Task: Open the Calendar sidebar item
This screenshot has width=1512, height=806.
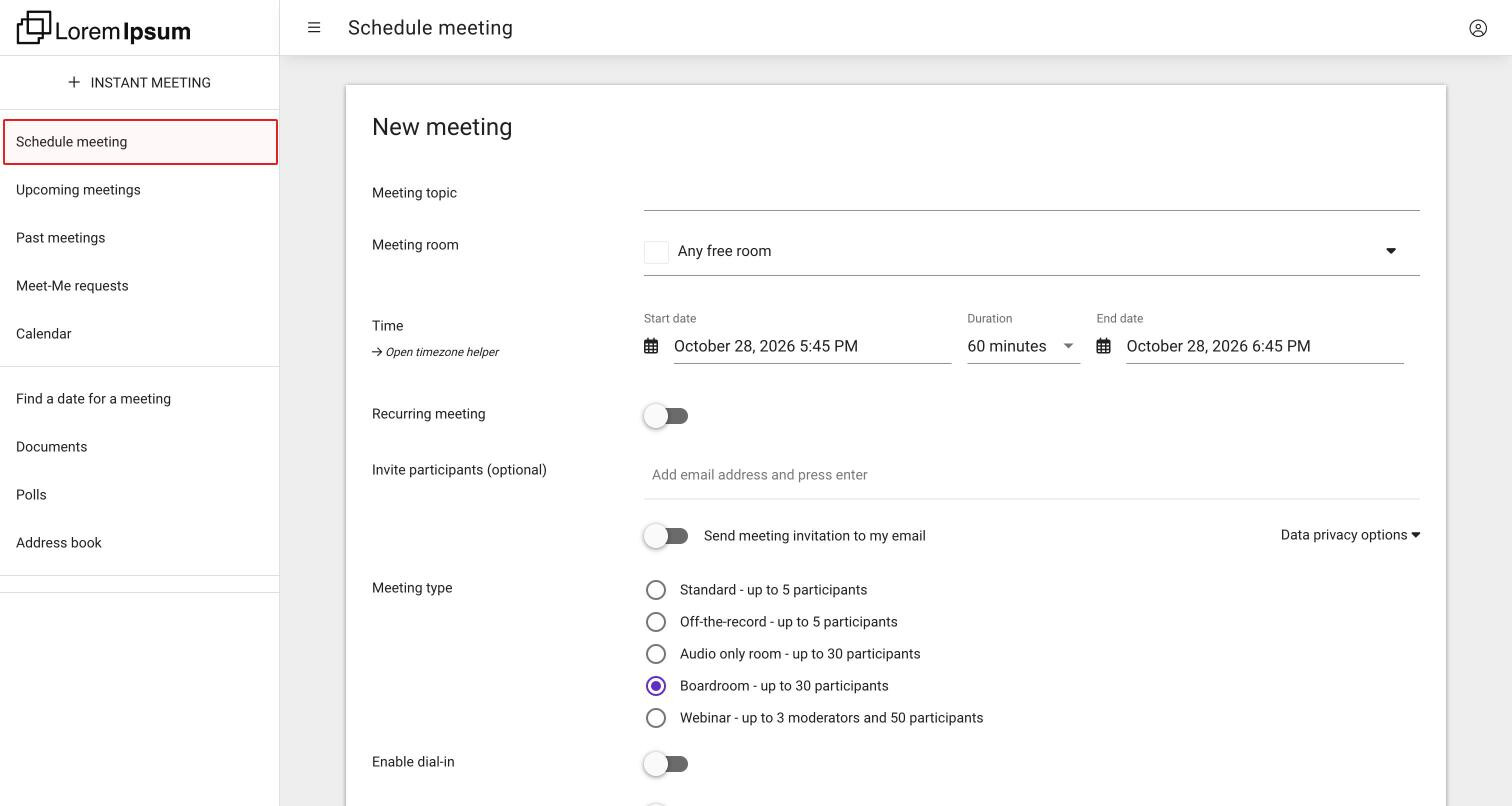Action: [x=139, y=334]
